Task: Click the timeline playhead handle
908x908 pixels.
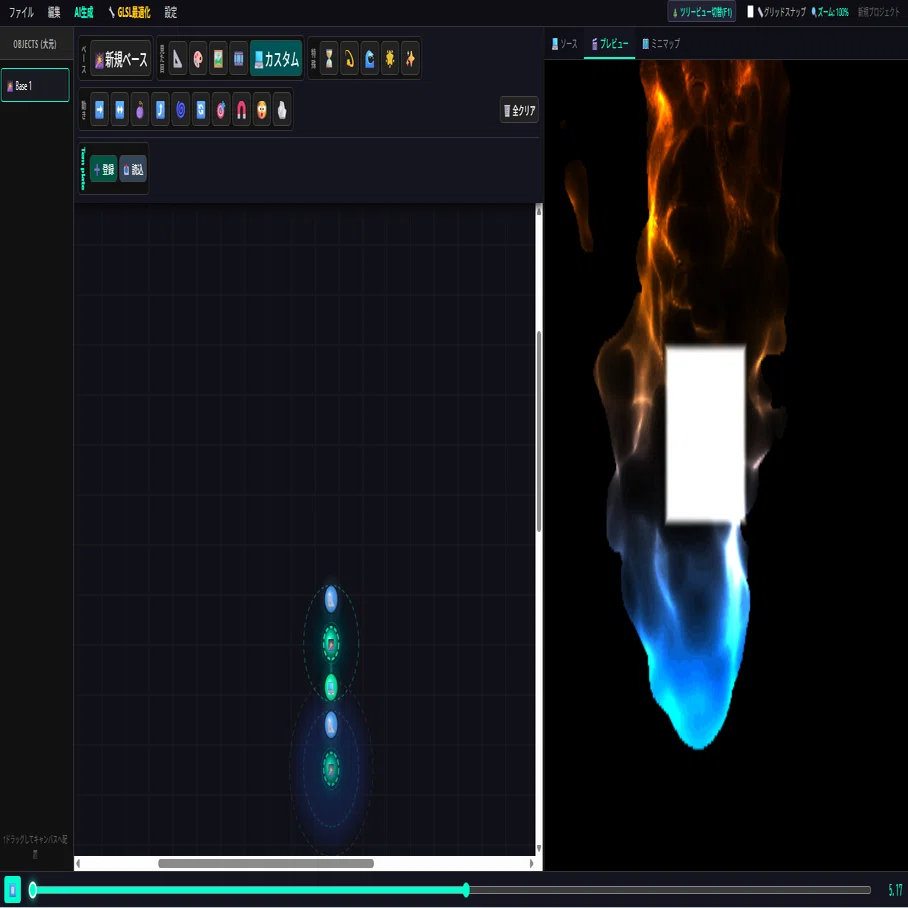Action: tap(466, 890)
